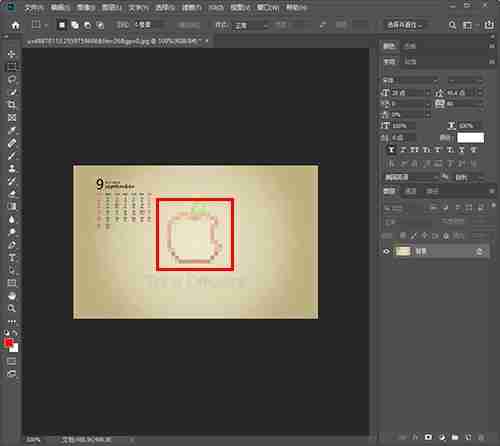The height and width of the screenshot is (446, 500).
Task: Select the Crop tool
Action: click(12, 105)
